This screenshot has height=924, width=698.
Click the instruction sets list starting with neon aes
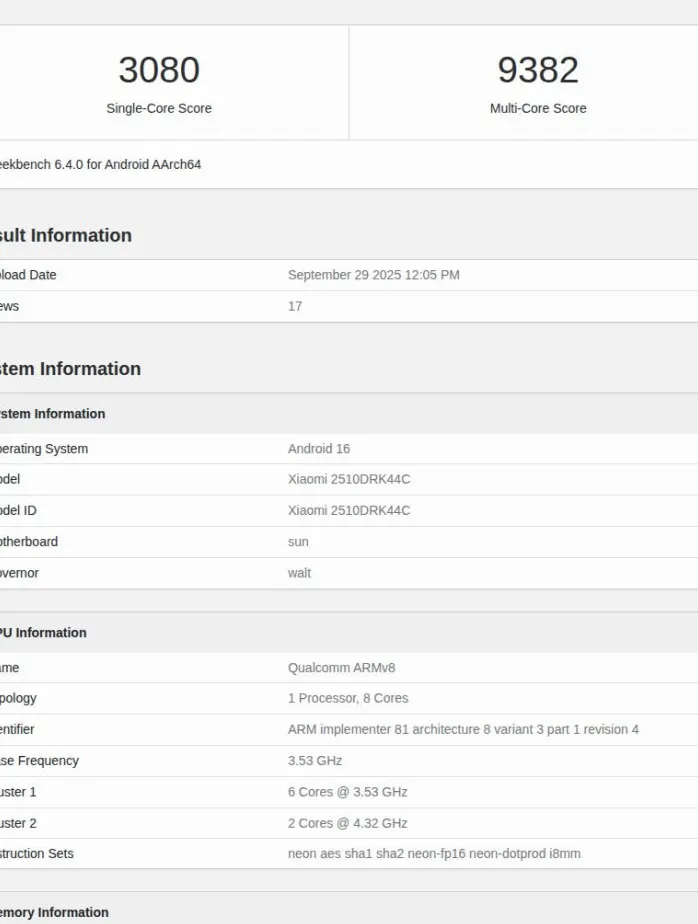point(434,854)
